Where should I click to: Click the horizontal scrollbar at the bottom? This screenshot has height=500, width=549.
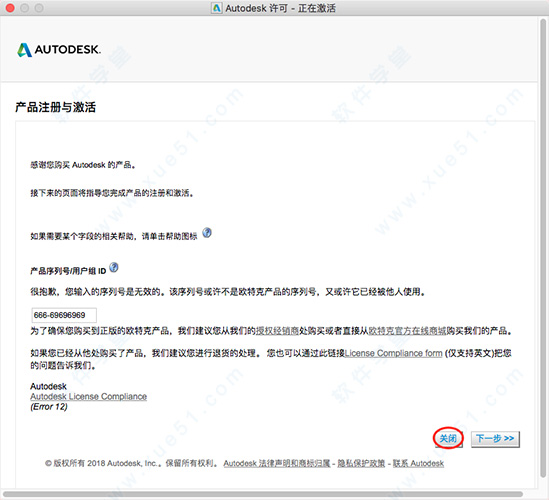click(263, 494)
